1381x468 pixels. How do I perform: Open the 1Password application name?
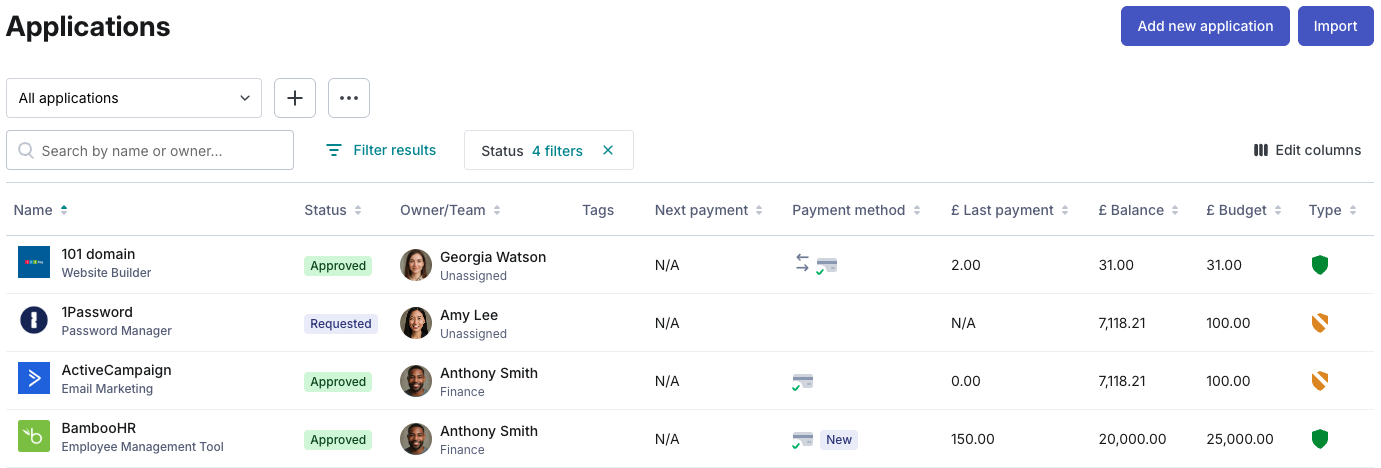(x=97, y=312)
